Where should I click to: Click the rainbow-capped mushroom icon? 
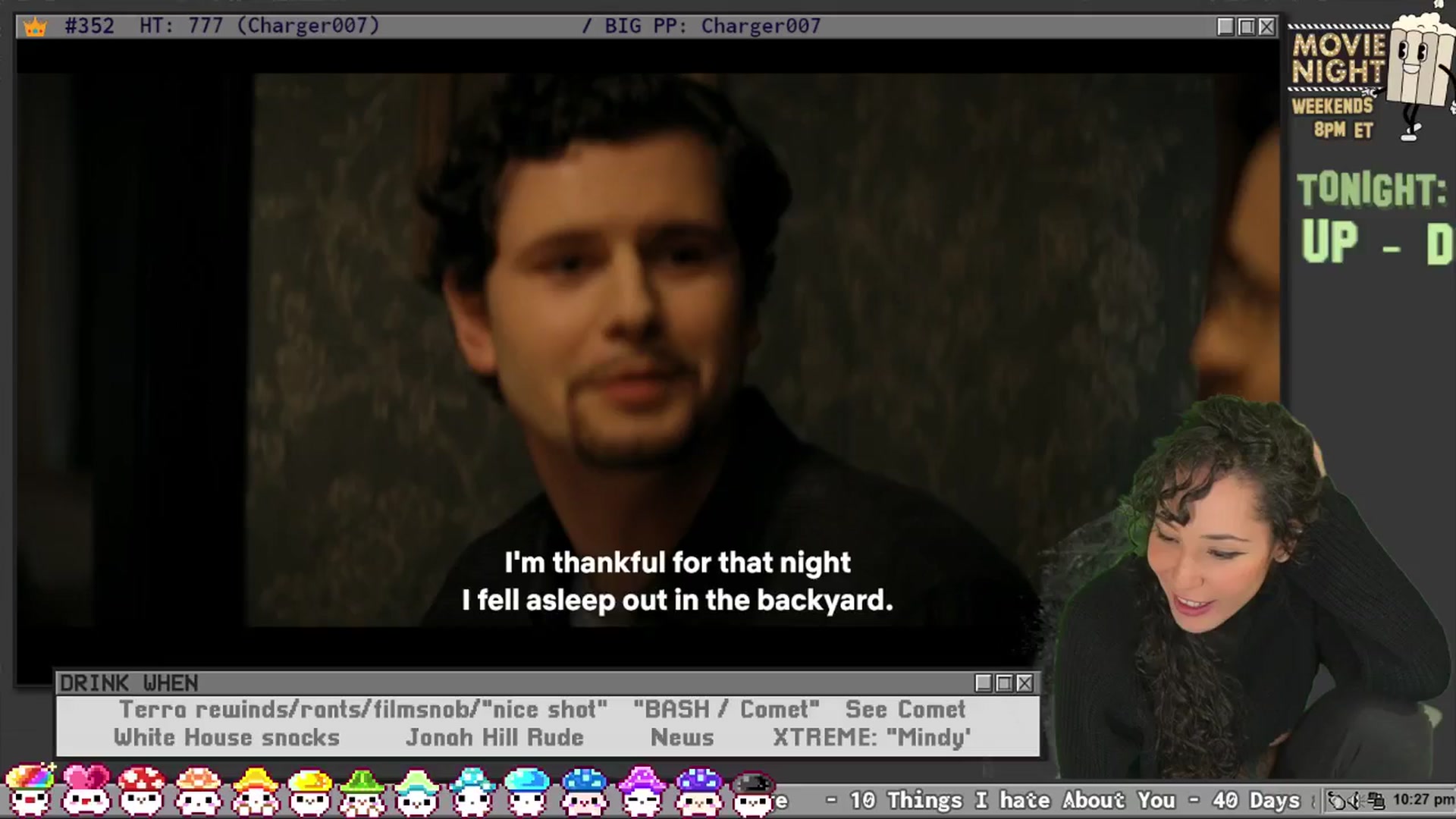(x=30, y=790)
